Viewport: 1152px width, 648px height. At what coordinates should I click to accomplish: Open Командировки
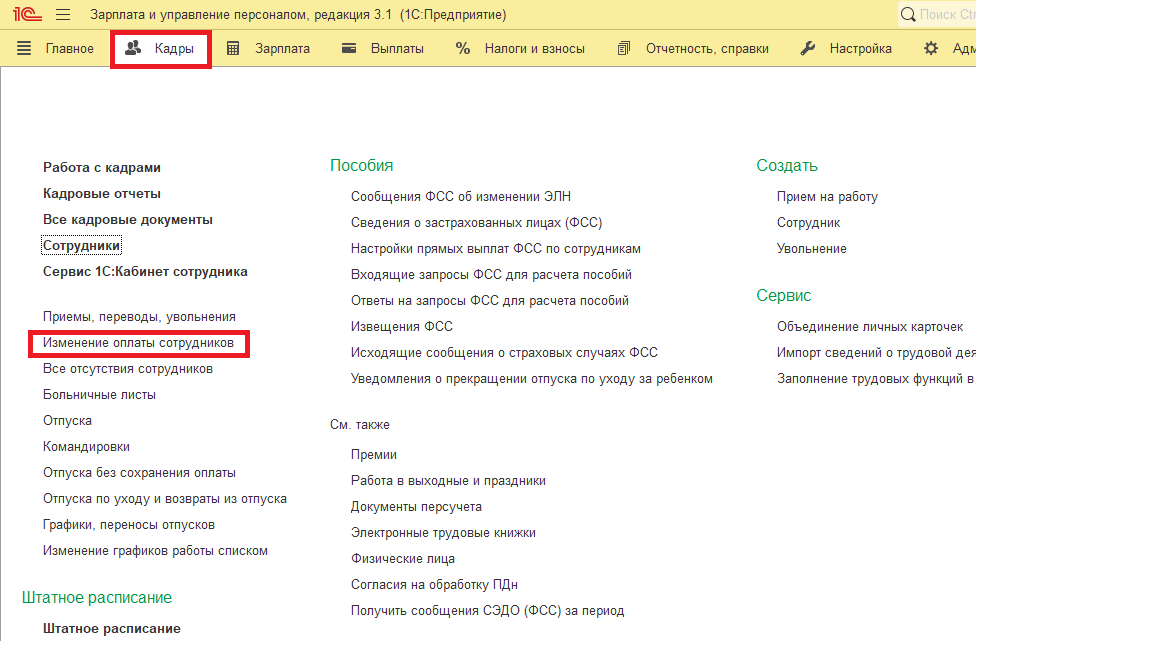pos(86,447)
